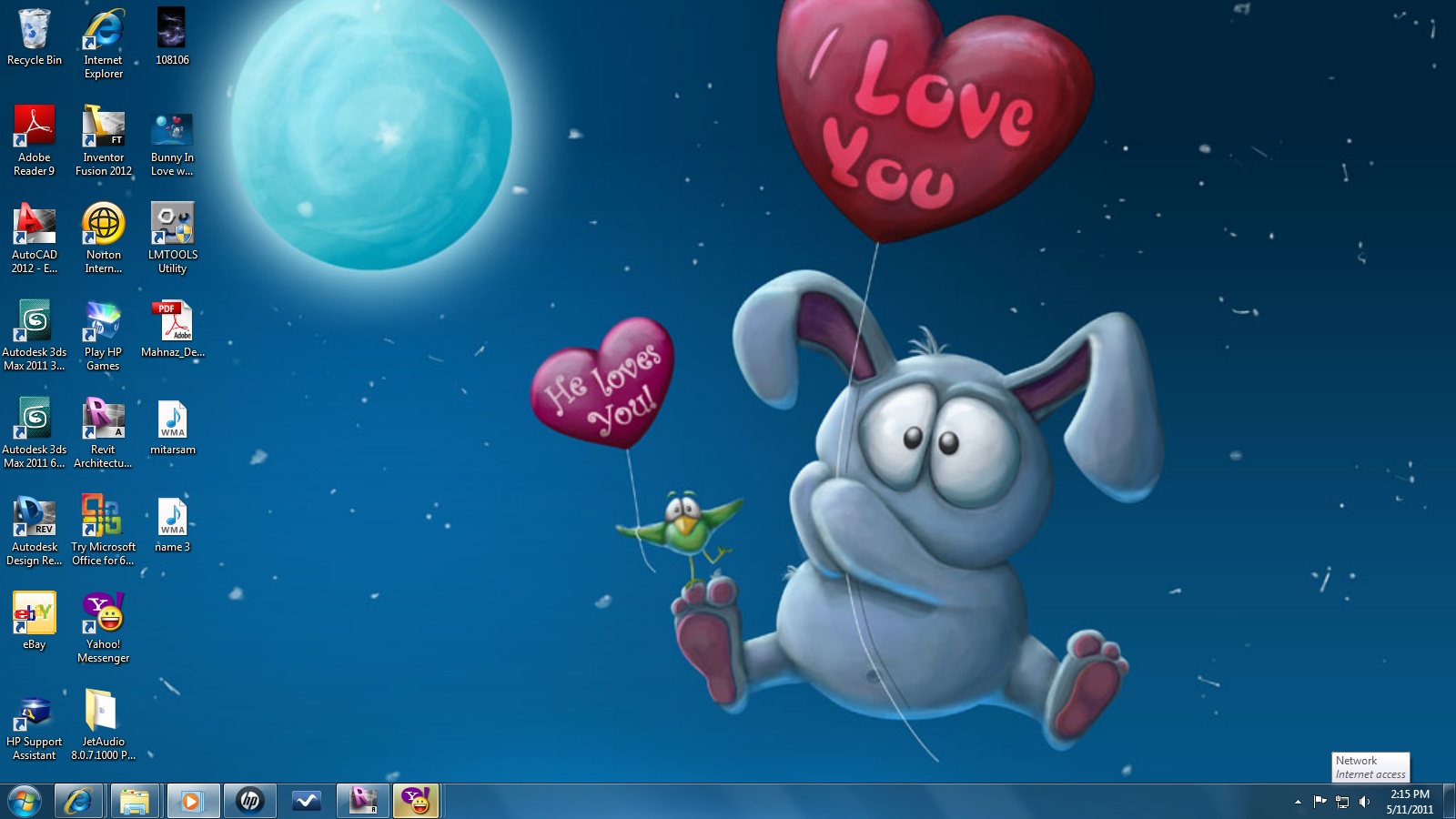Launch Adobe Reader 9 from desktop
Screen dimensions: 1456x819
(35, 127)
